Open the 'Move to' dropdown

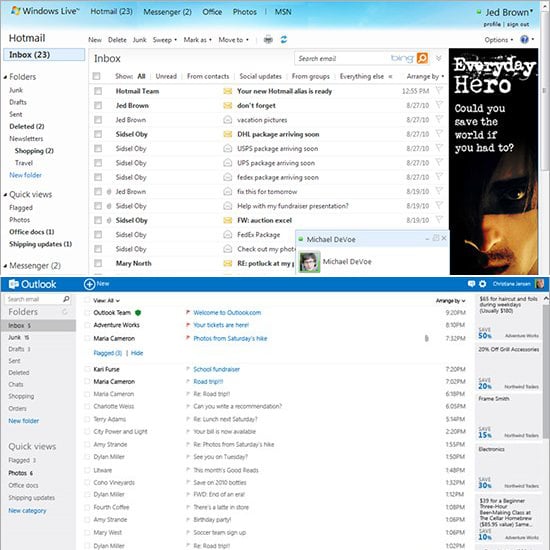(x=233, y=40)
